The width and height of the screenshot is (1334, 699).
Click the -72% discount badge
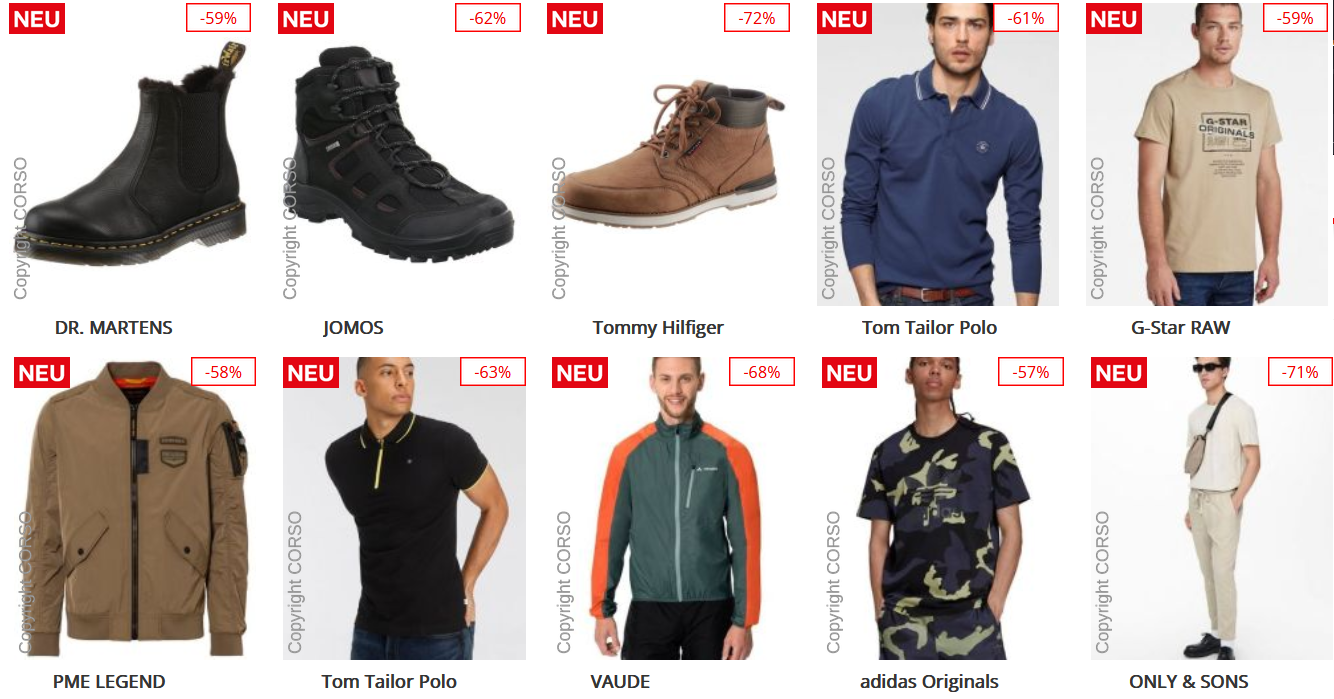(x=757, y=18)
